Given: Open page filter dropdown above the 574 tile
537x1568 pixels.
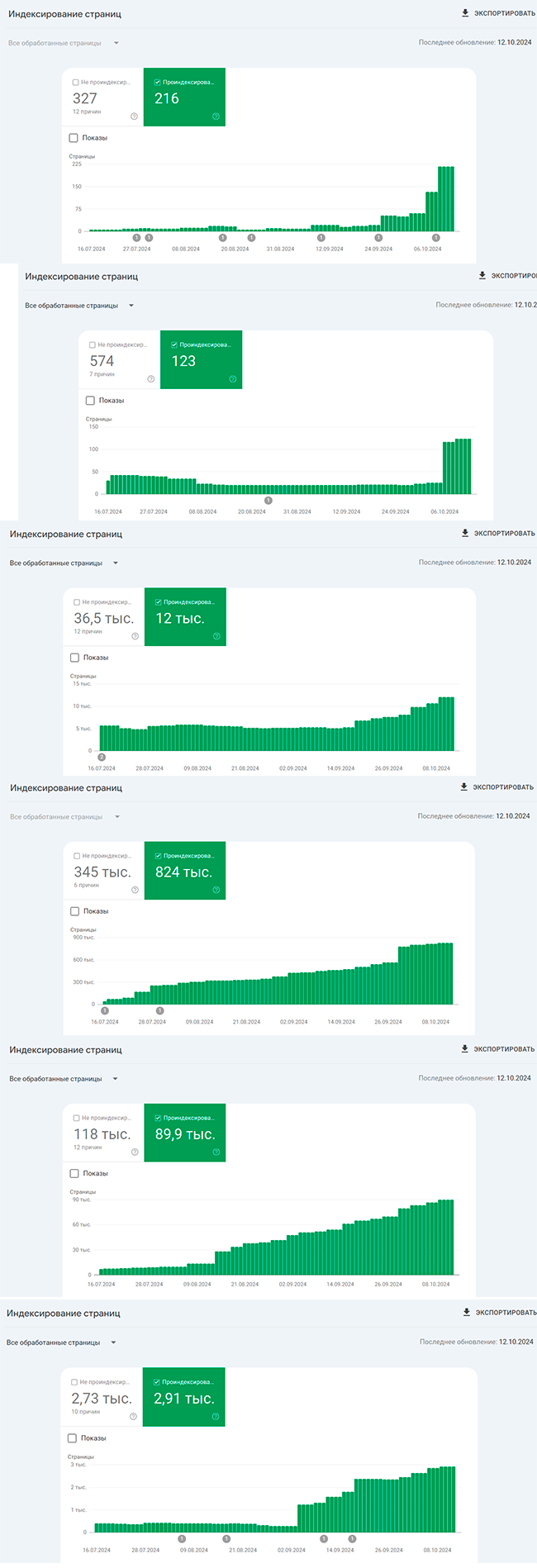Looking at the screenshot, I should click(80, 306).
